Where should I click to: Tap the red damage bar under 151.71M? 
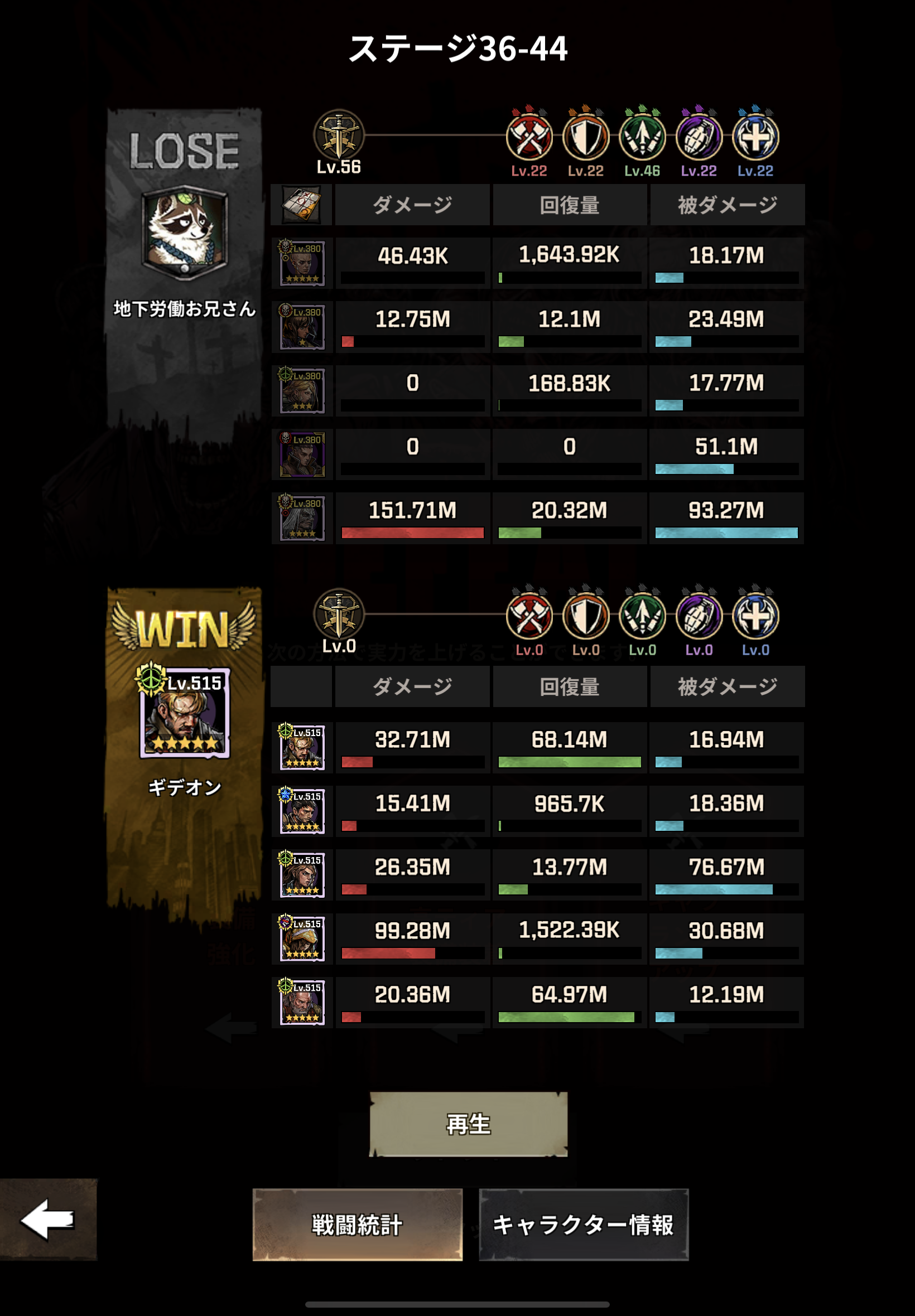tap(412, 533)
